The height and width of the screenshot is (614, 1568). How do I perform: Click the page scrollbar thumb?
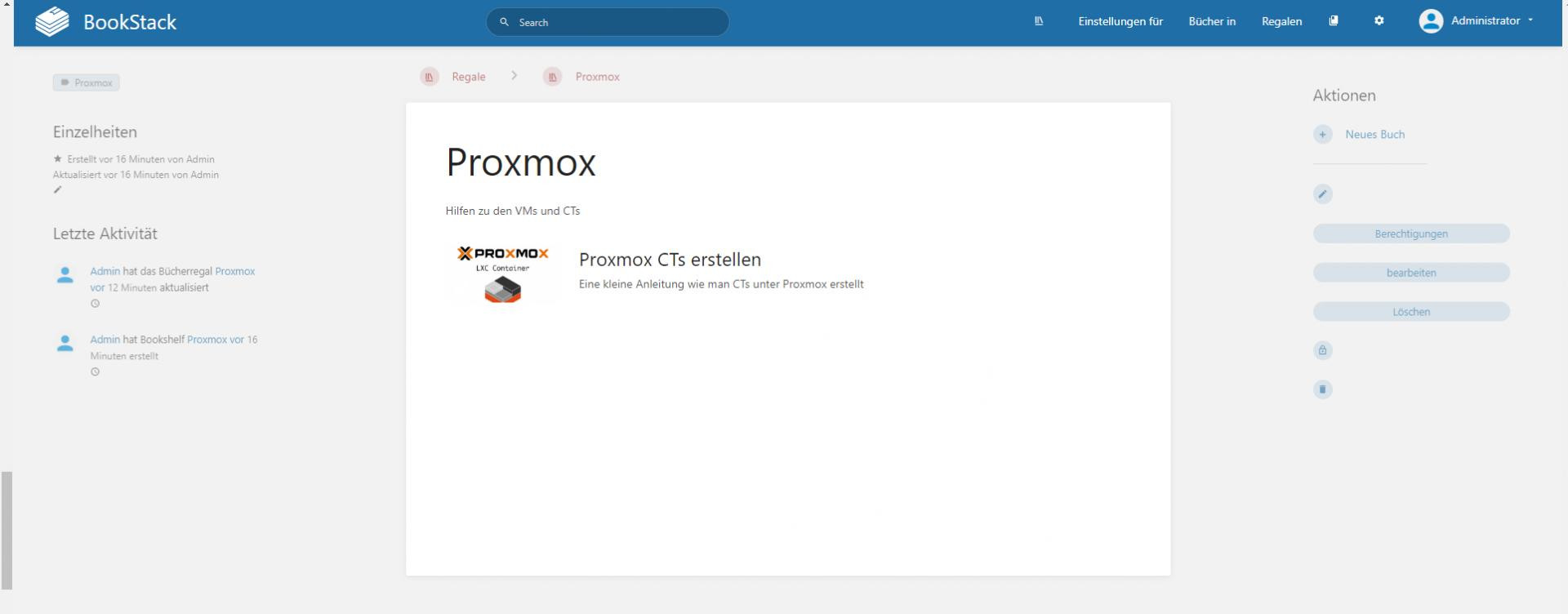[x=7, y=530]
